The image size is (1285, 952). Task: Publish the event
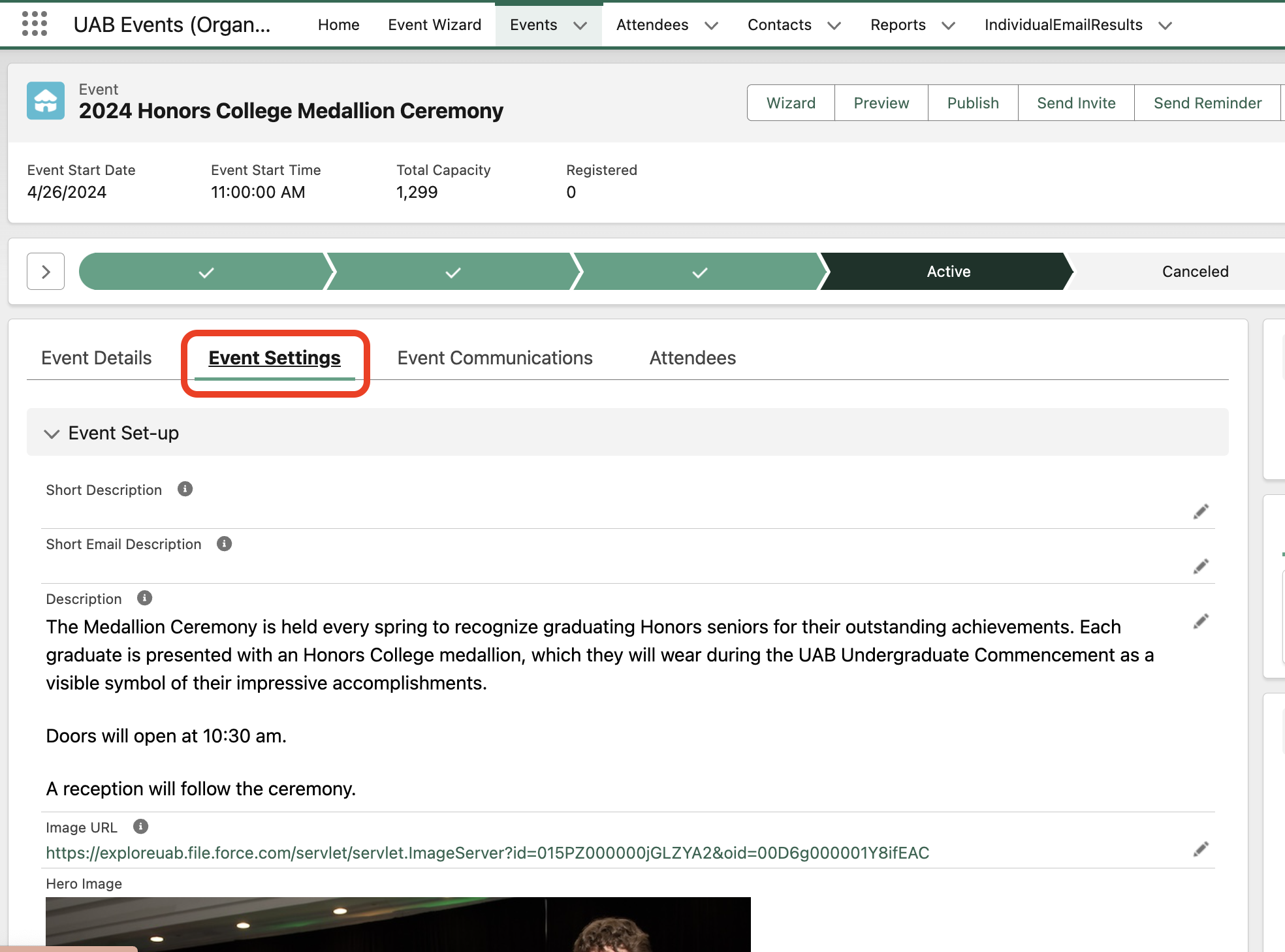pyautogui.click(x=972, y=103)
